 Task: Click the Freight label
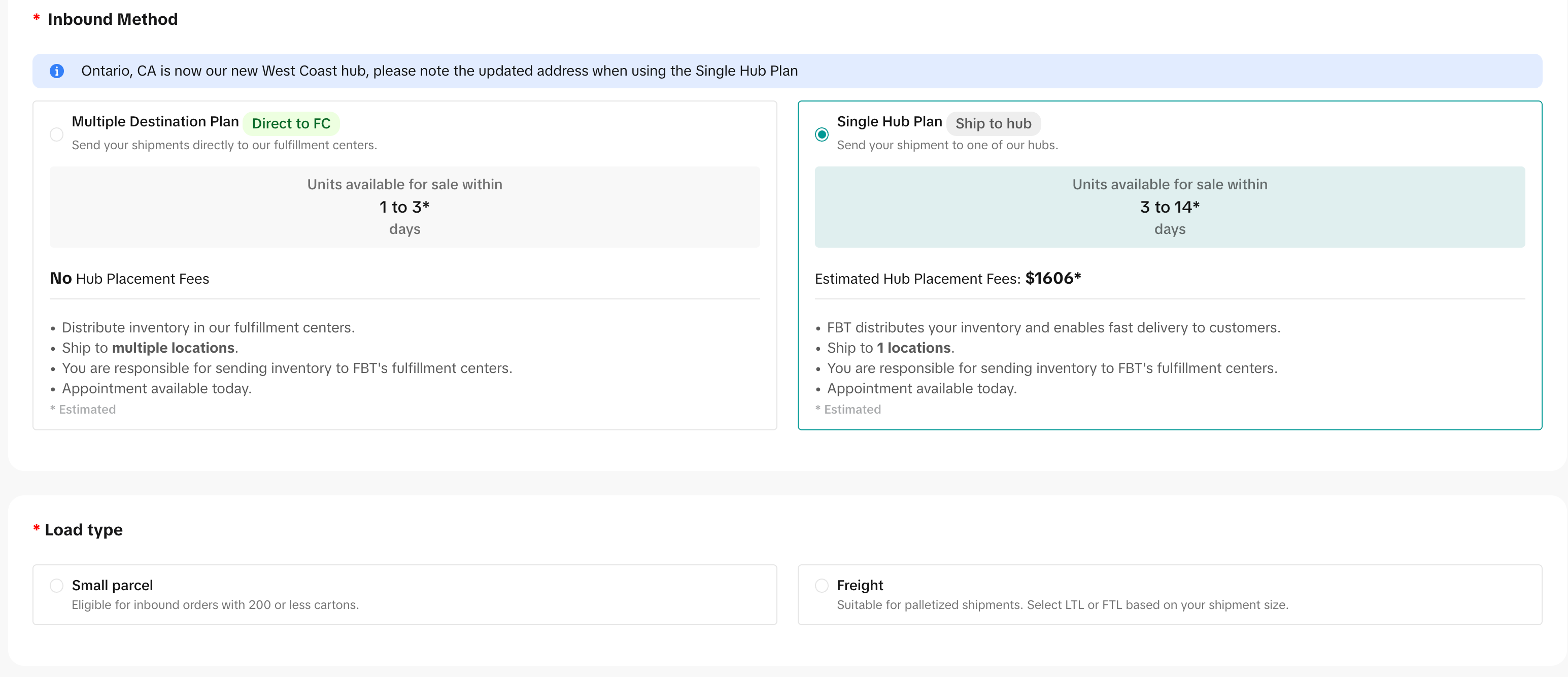tap(860, 585)
